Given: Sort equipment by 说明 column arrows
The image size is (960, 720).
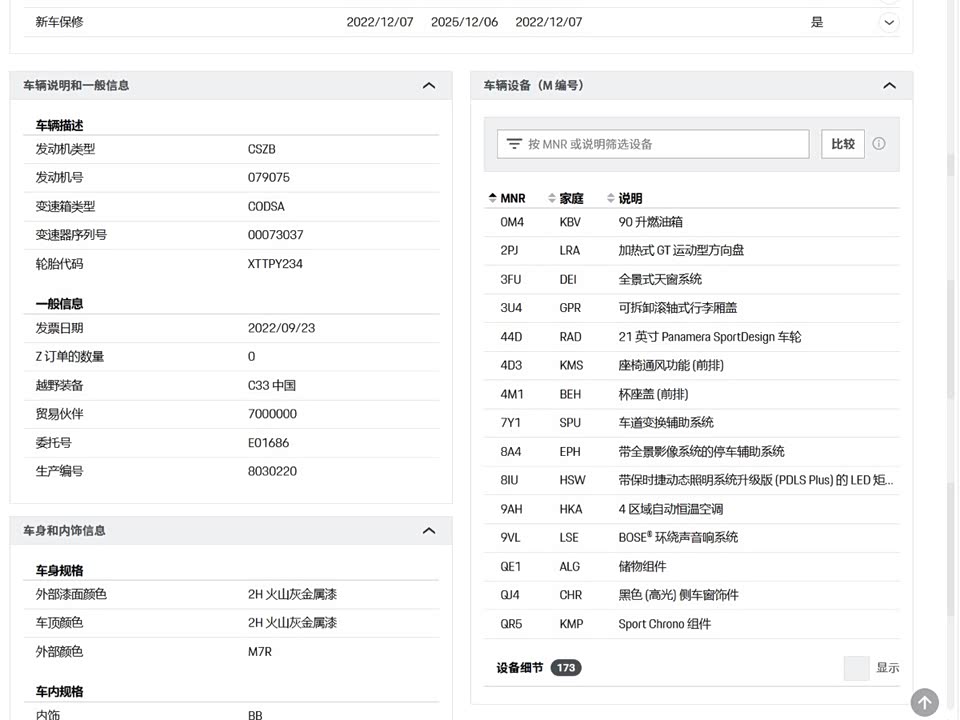Looking at the screenshot, I should tap(610, 198).
